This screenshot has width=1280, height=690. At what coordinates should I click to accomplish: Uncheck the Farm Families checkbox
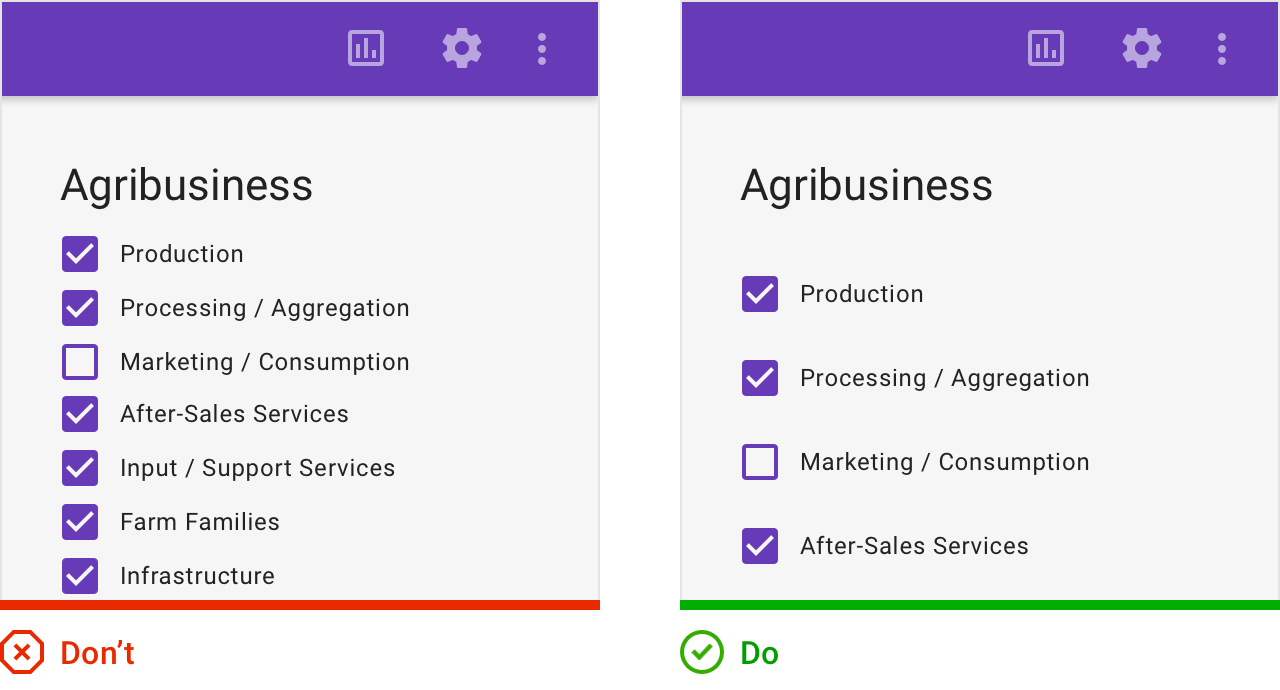tap(80, 522)
